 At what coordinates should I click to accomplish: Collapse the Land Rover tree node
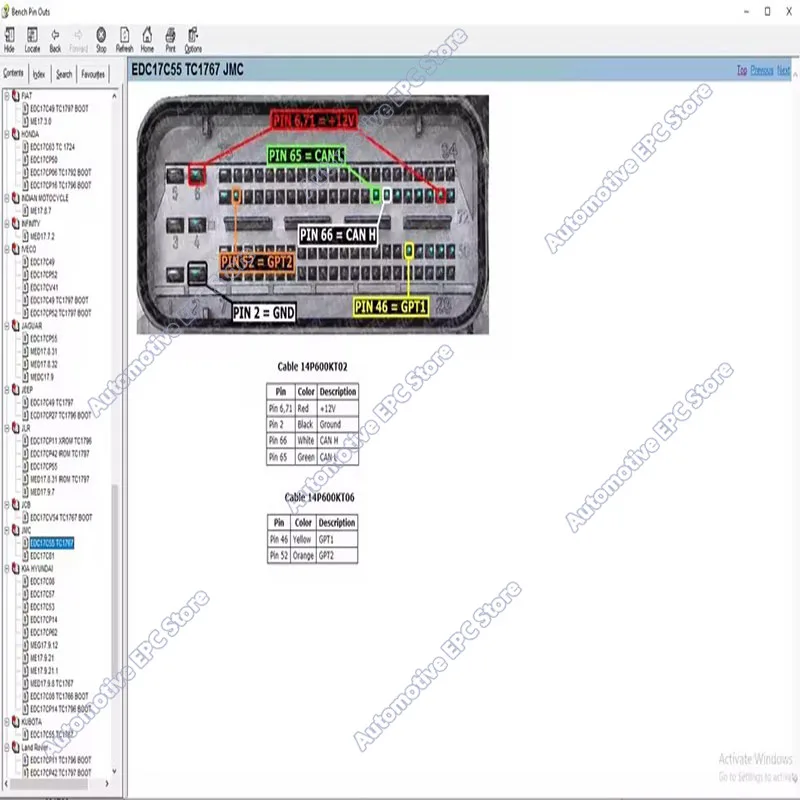[7, 747]
